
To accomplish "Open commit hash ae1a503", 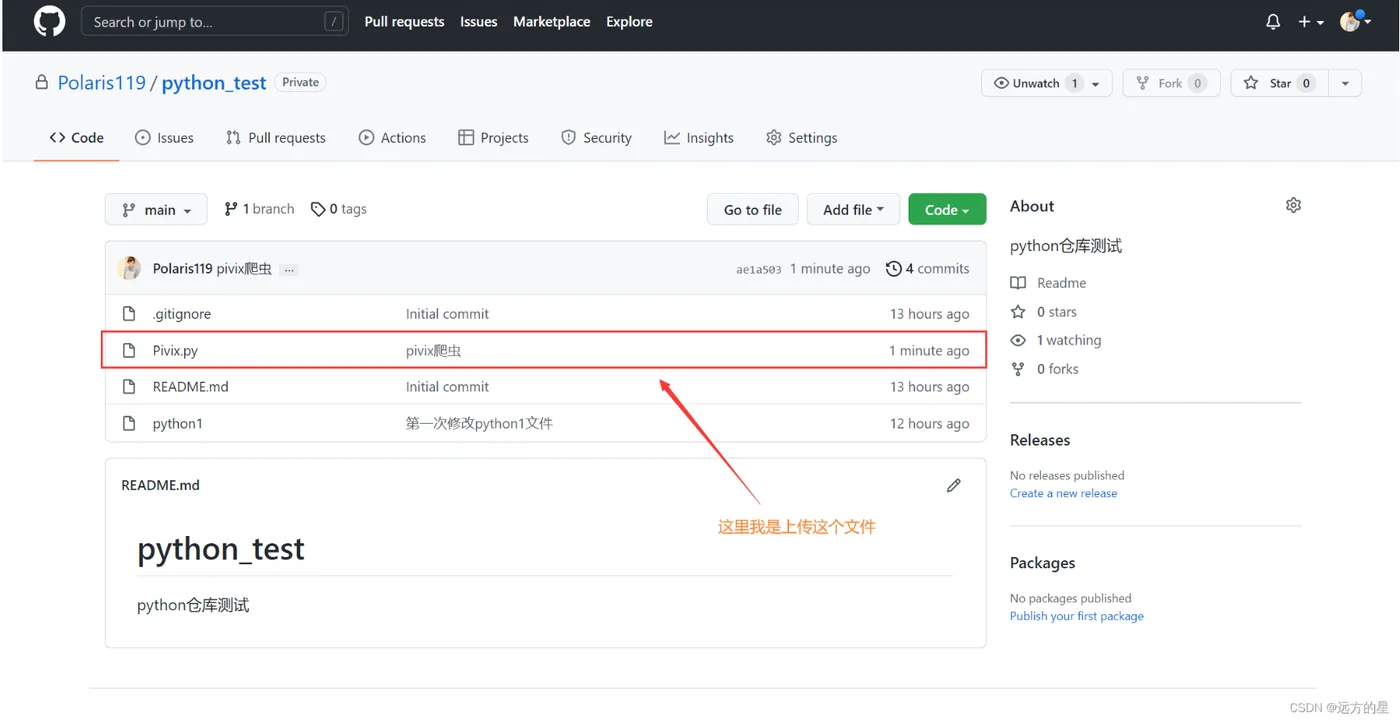I will point(758,269).
